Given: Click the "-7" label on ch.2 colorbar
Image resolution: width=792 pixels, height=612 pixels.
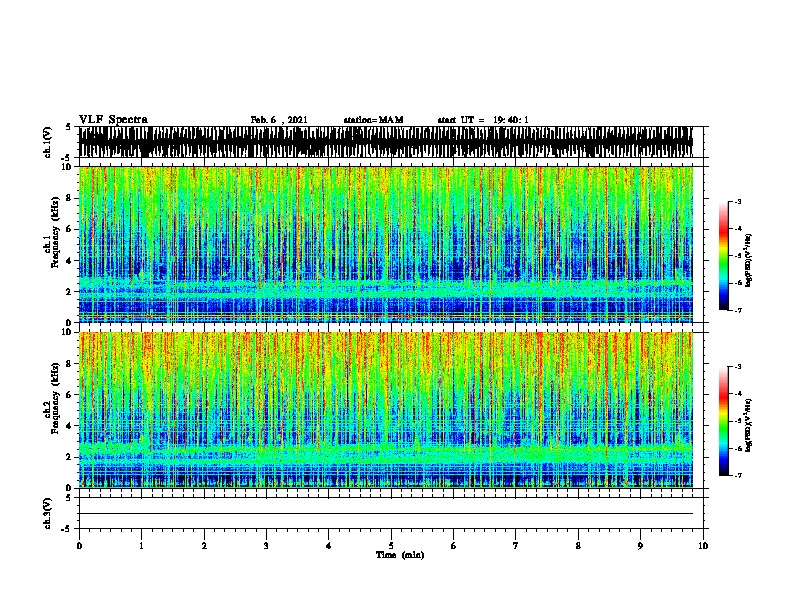Looking at the screenshot, I should [738, 475].
